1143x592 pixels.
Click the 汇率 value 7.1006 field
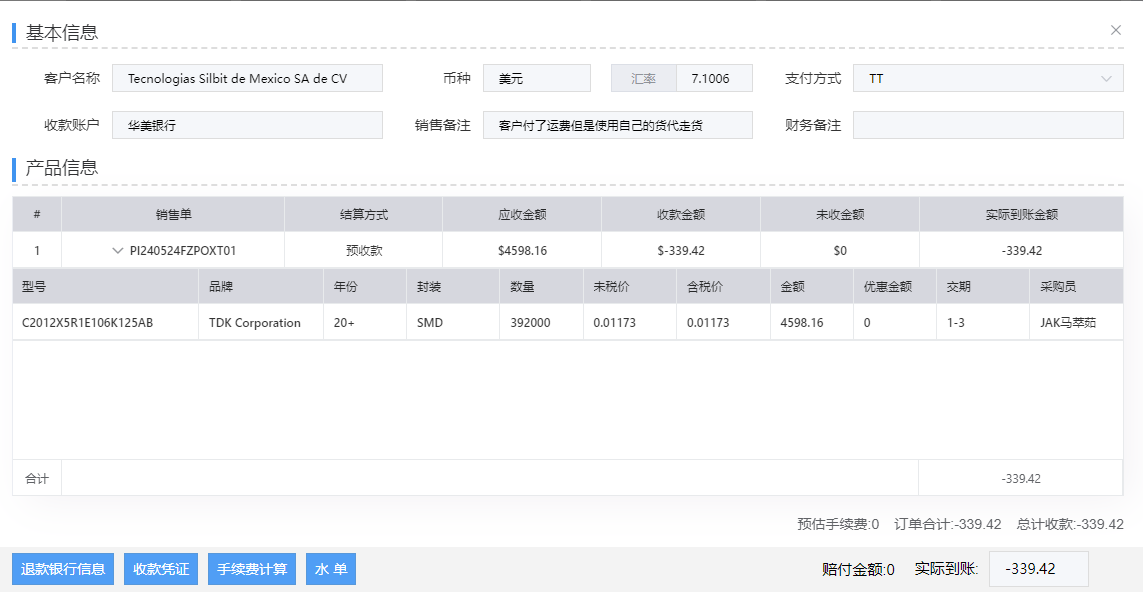pyautogui.click(x=714, y=78)
